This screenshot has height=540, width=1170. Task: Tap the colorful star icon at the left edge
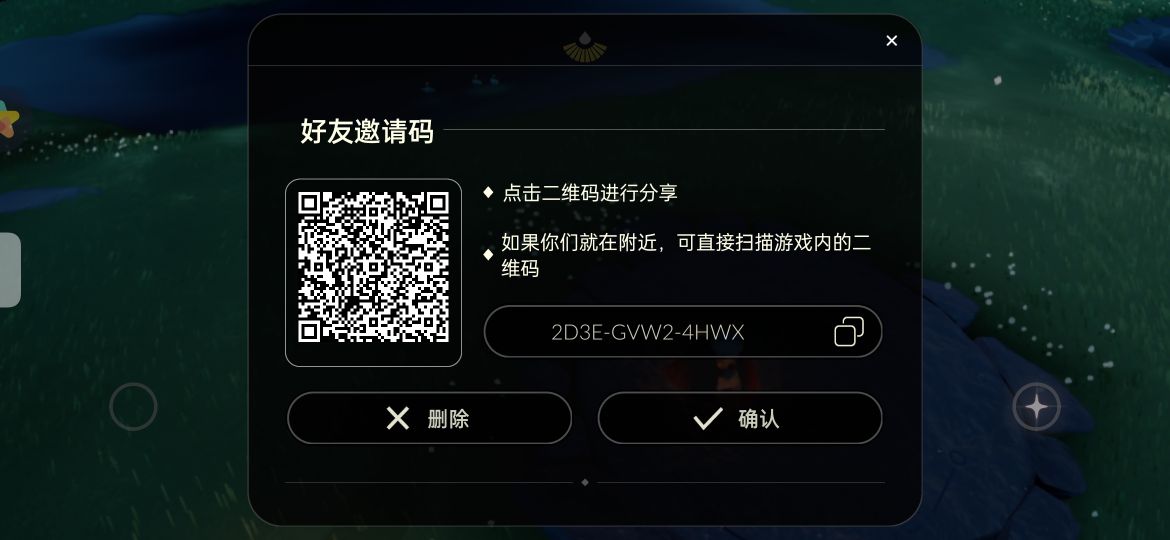[x=7, y=119]
